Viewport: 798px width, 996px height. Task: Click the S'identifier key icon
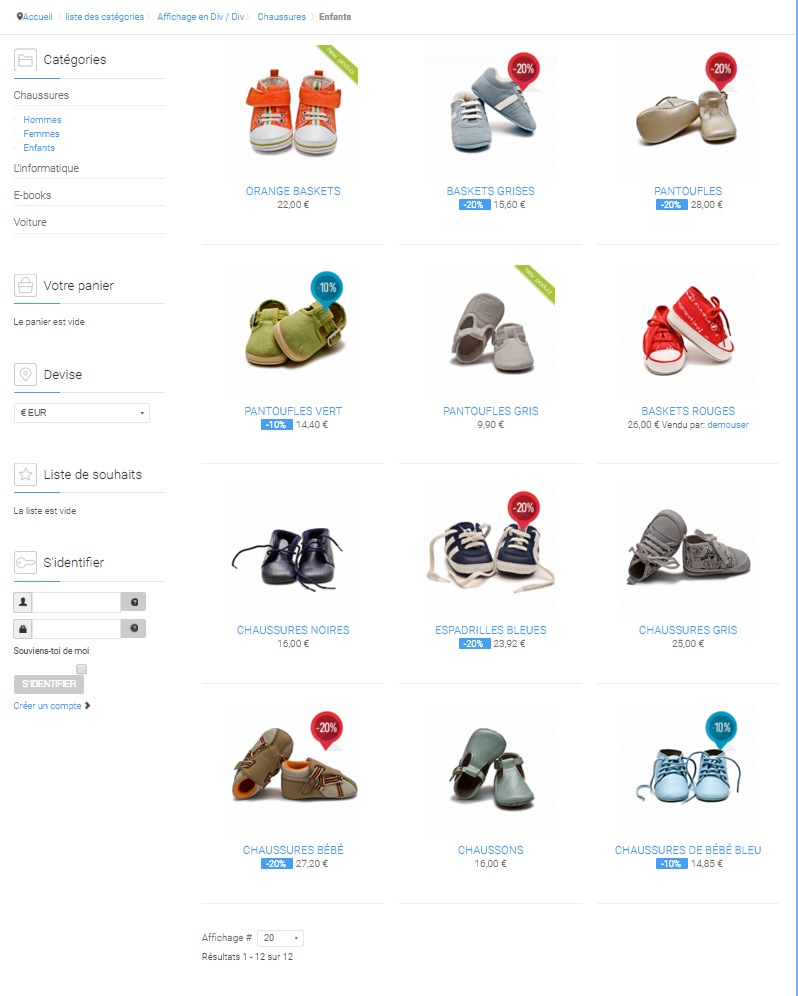(25, 563)
